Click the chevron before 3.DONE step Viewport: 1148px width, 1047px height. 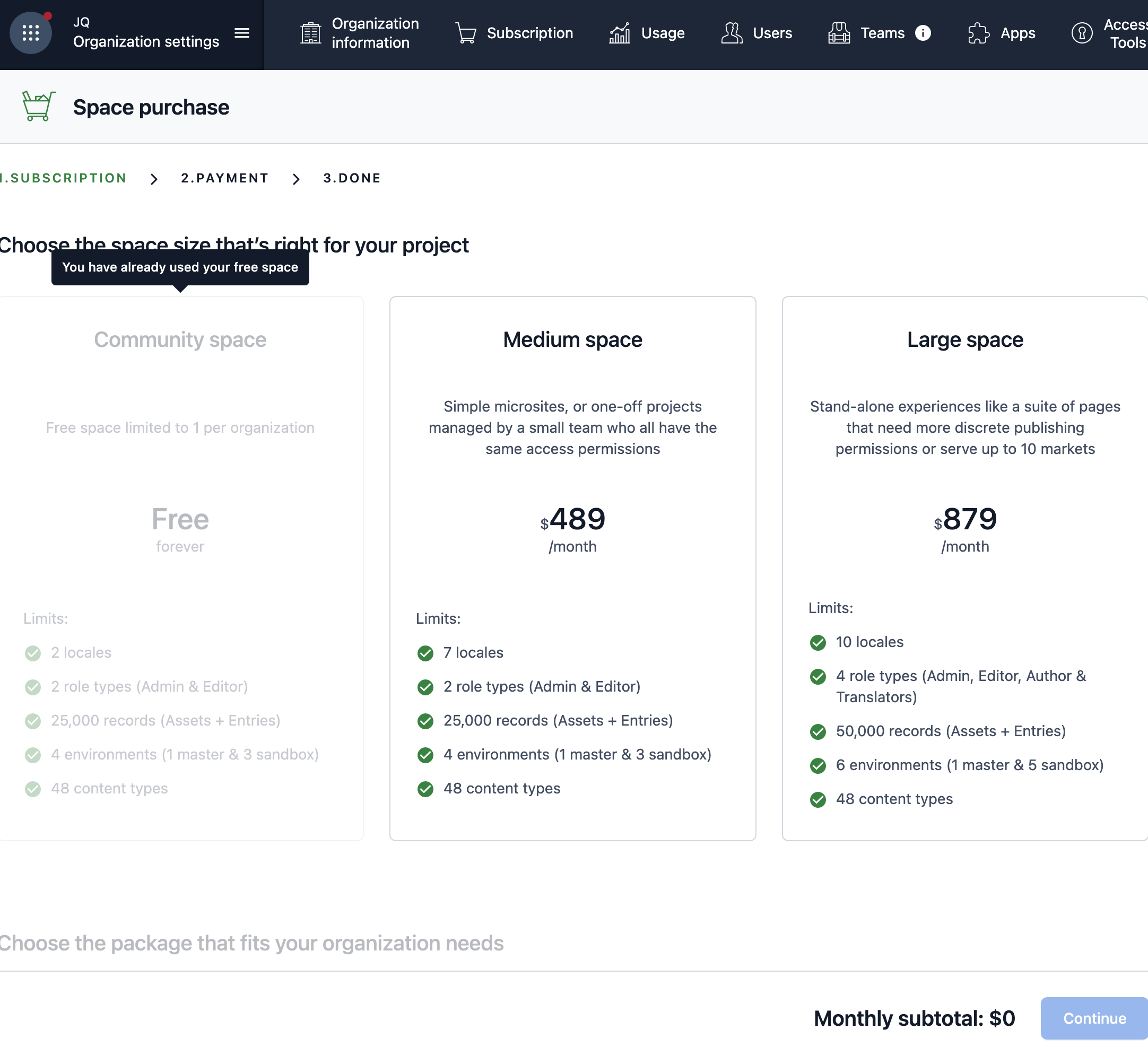point(296,179)
